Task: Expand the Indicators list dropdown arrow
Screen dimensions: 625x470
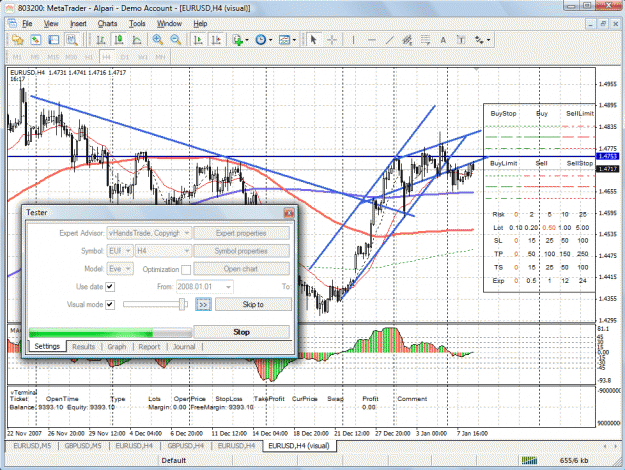Action: coord(247,40)
